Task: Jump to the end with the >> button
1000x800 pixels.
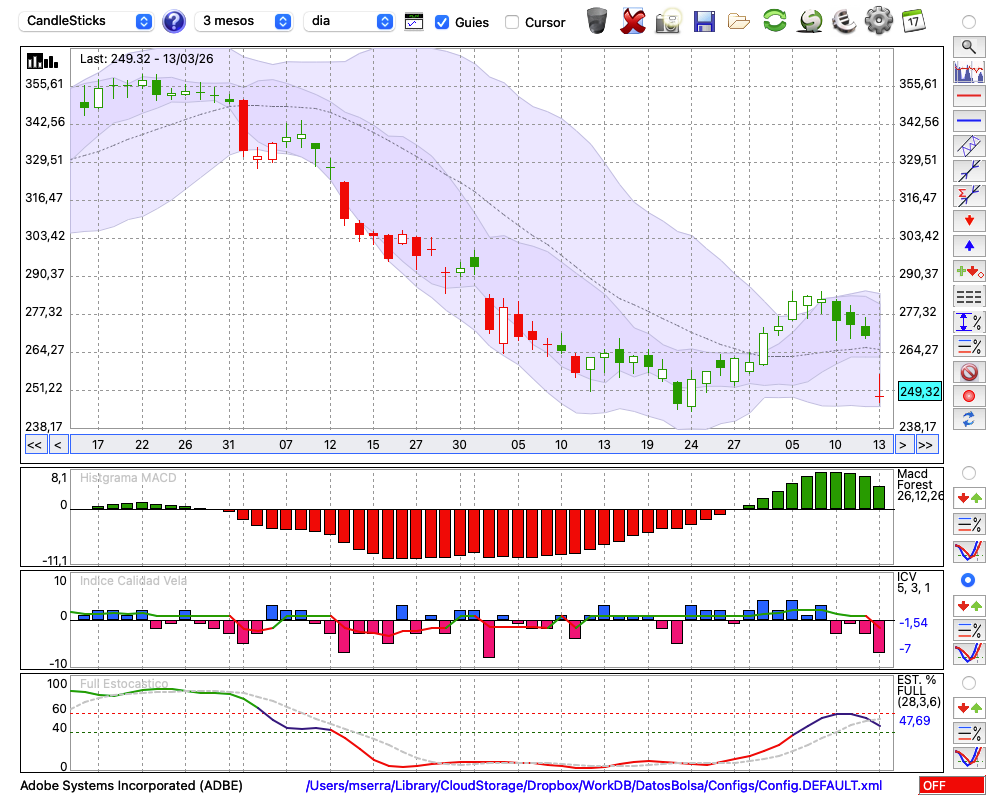Action: coord(927,445)
